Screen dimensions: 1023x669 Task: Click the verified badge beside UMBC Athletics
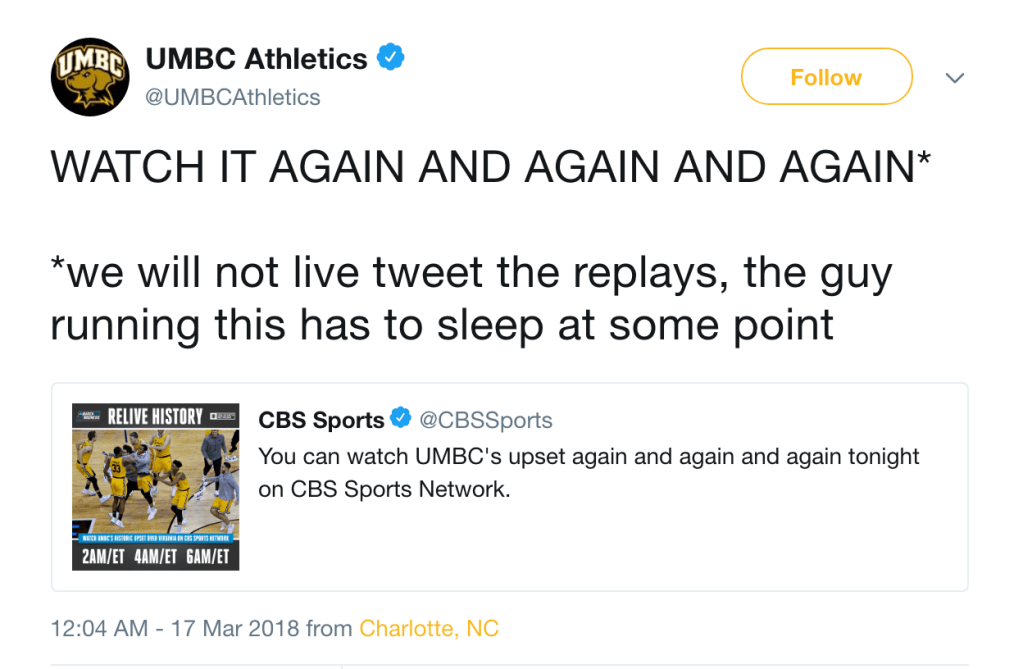[390, 59]
